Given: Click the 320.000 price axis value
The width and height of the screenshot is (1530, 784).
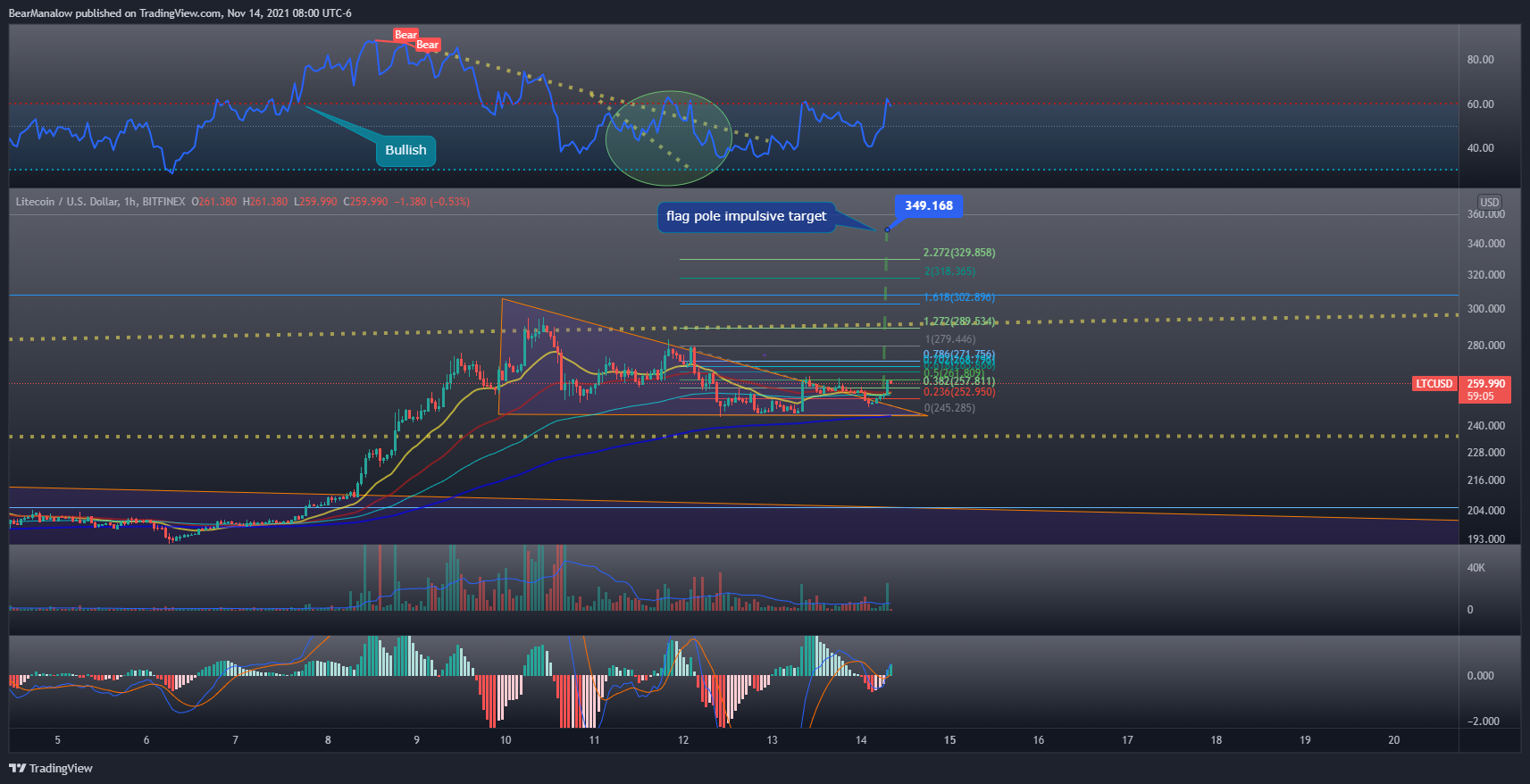Looking at the screenshot, I should pos(1486,275).
